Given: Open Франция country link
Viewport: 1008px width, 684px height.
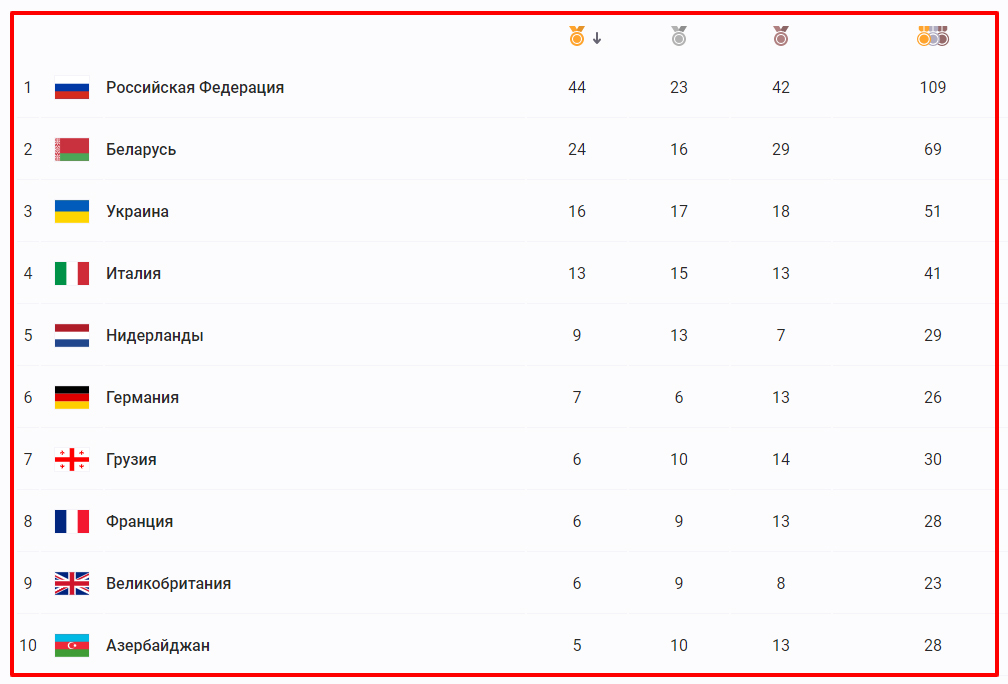Looking at the screenshot, I should point(140,521).
